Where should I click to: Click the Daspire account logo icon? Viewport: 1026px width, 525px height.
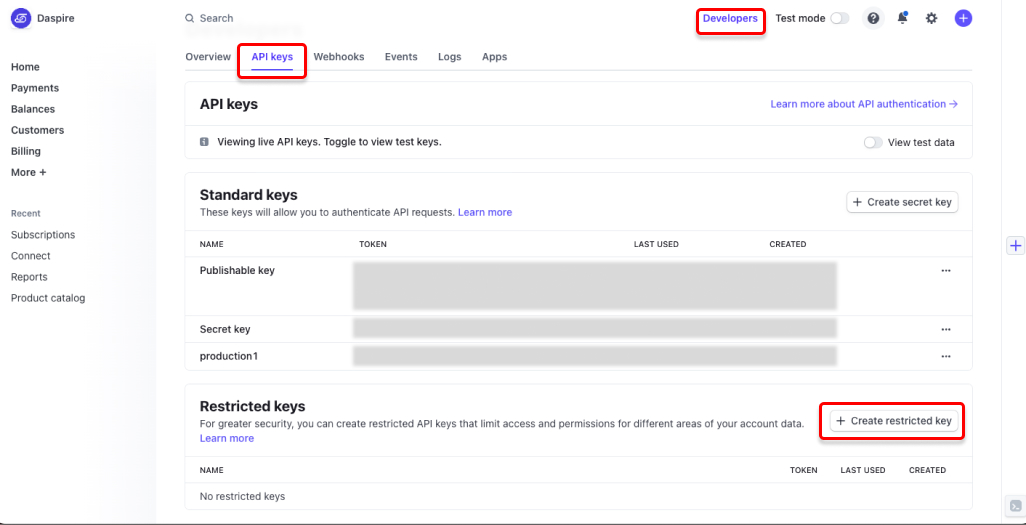[x=20, y=18]
